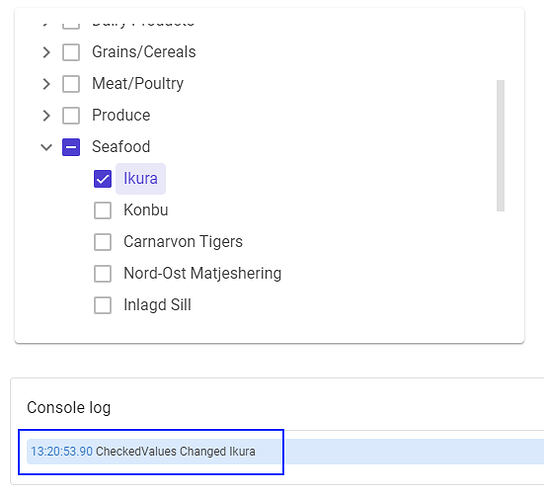Image resolution: width=544 pixels, height=500 pixels.
Task: Tick the Produce checkbox
Action: pyautogui.click(x=71, y=116)
